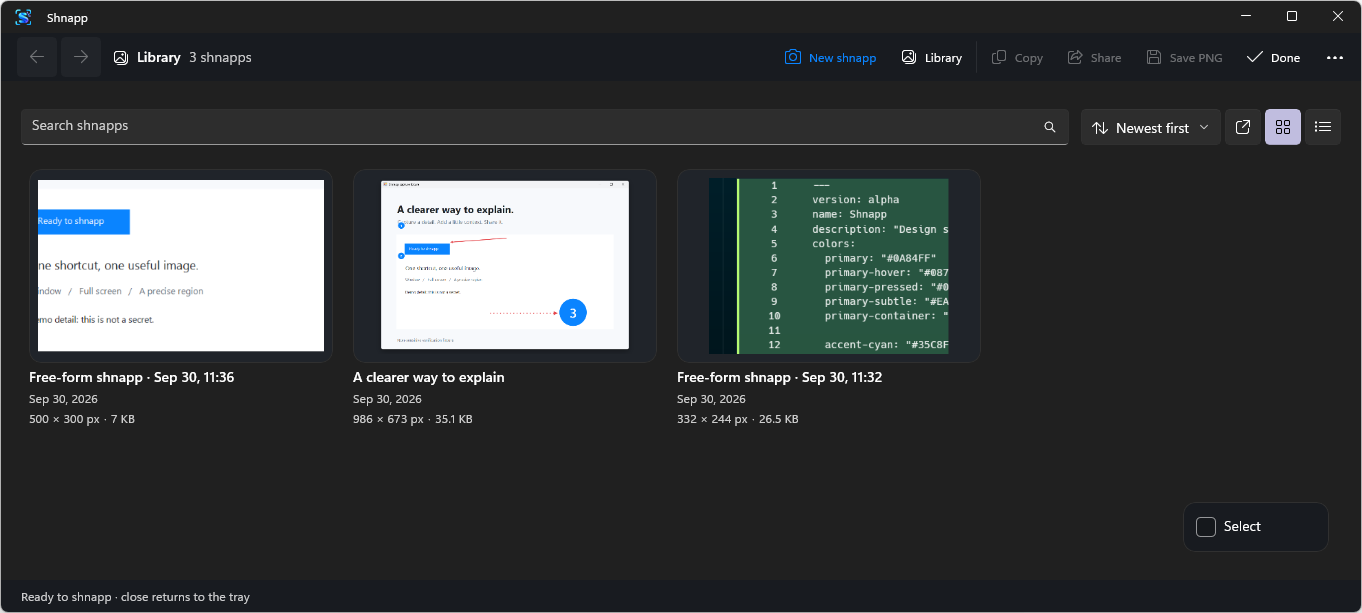The height and width of the screenshot is (613, 1362).
Task: Click the search magnifier icon
Action: (1050, 127)
